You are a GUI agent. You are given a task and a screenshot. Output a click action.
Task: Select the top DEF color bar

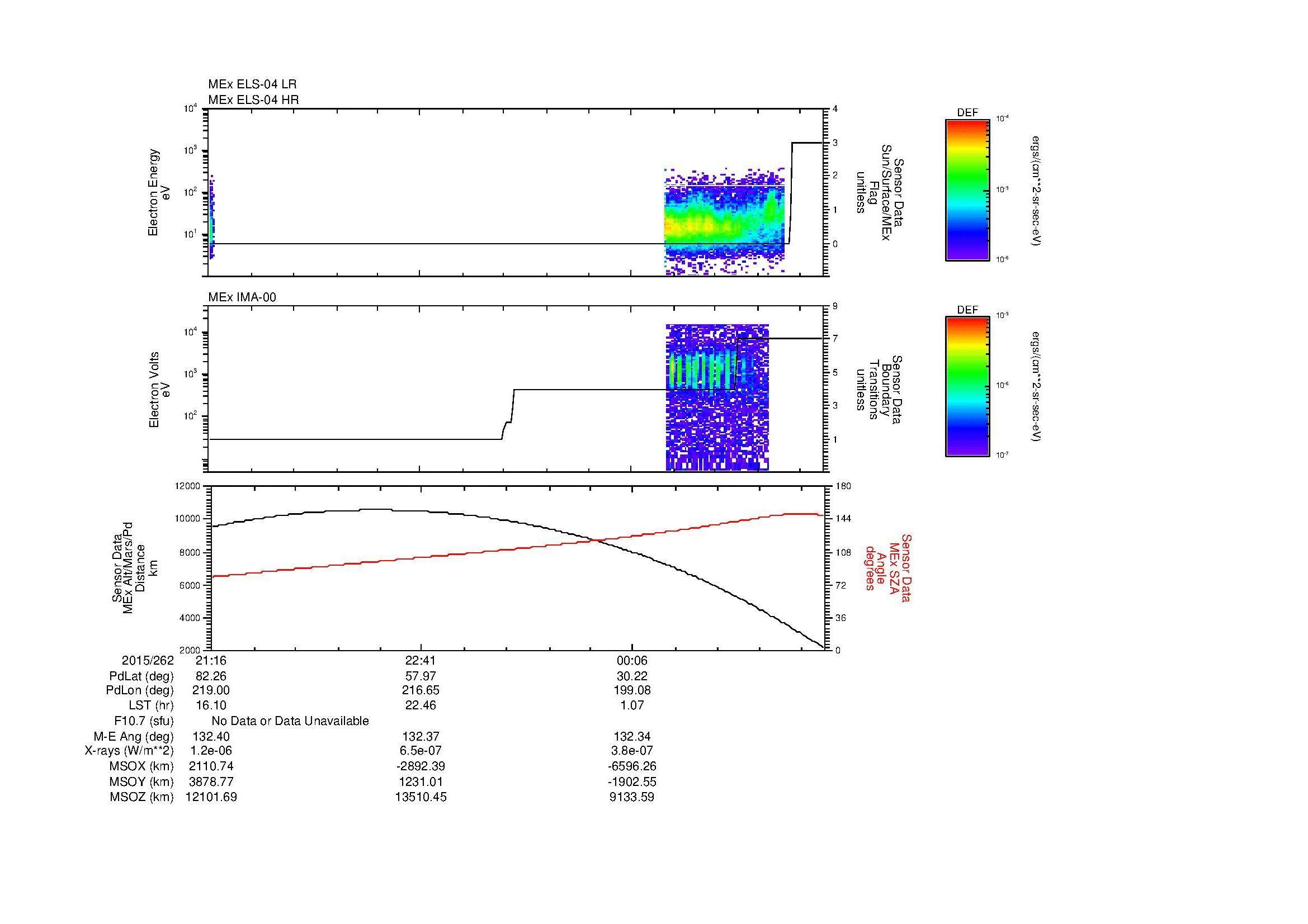[967, 189]
